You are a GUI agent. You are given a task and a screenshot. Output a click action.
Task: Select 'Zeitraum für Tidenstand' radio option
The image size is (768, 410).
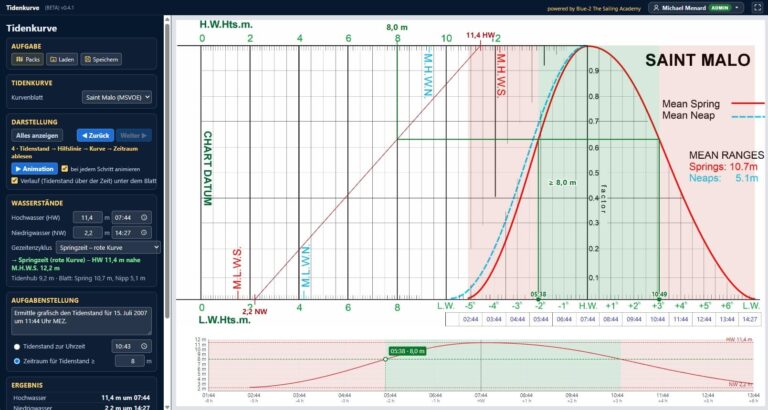(17, 361)
